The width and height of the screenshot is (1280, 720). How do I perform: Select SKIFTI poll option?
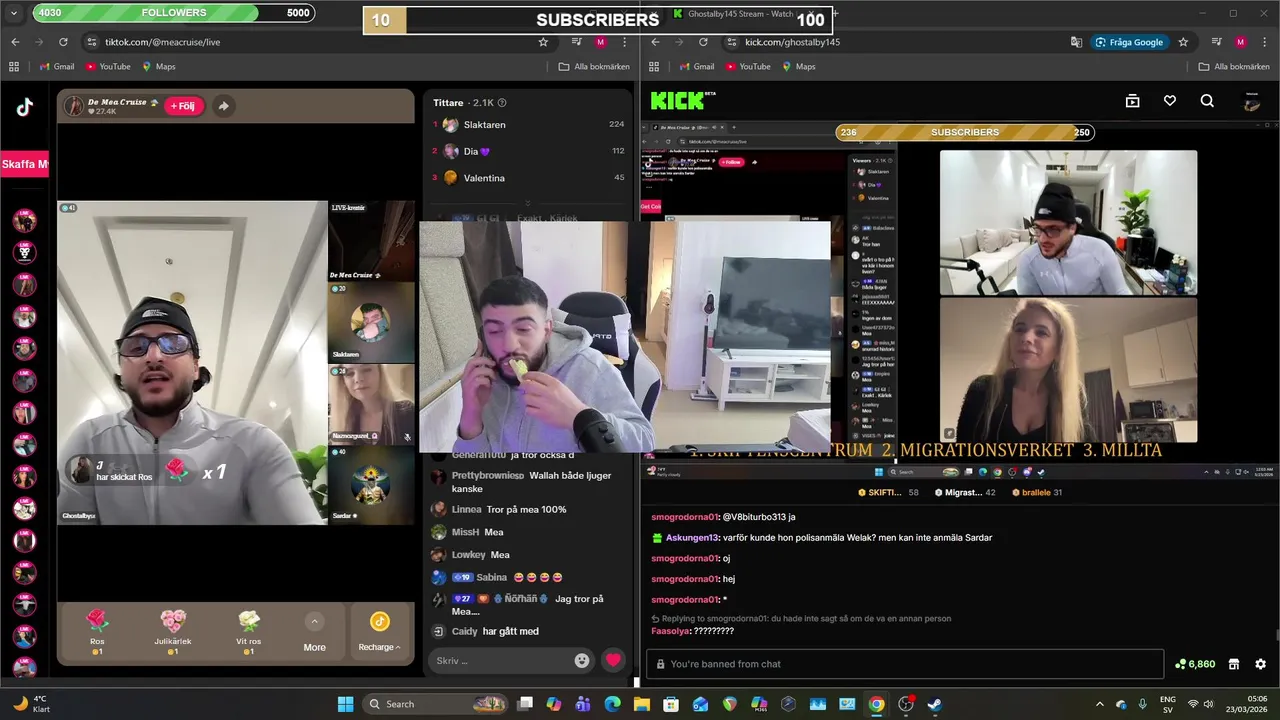887,493
